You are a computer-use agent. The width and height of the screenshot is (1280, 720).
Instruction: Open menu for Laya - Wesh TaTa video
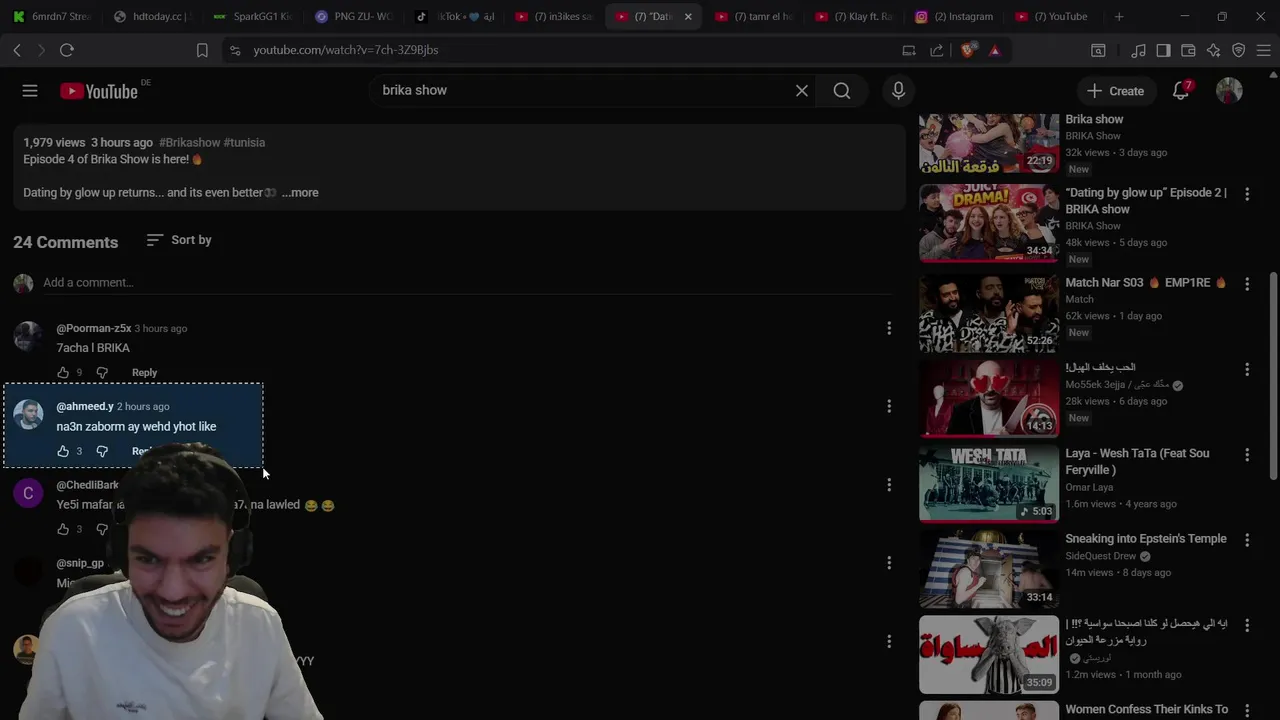1247,455
